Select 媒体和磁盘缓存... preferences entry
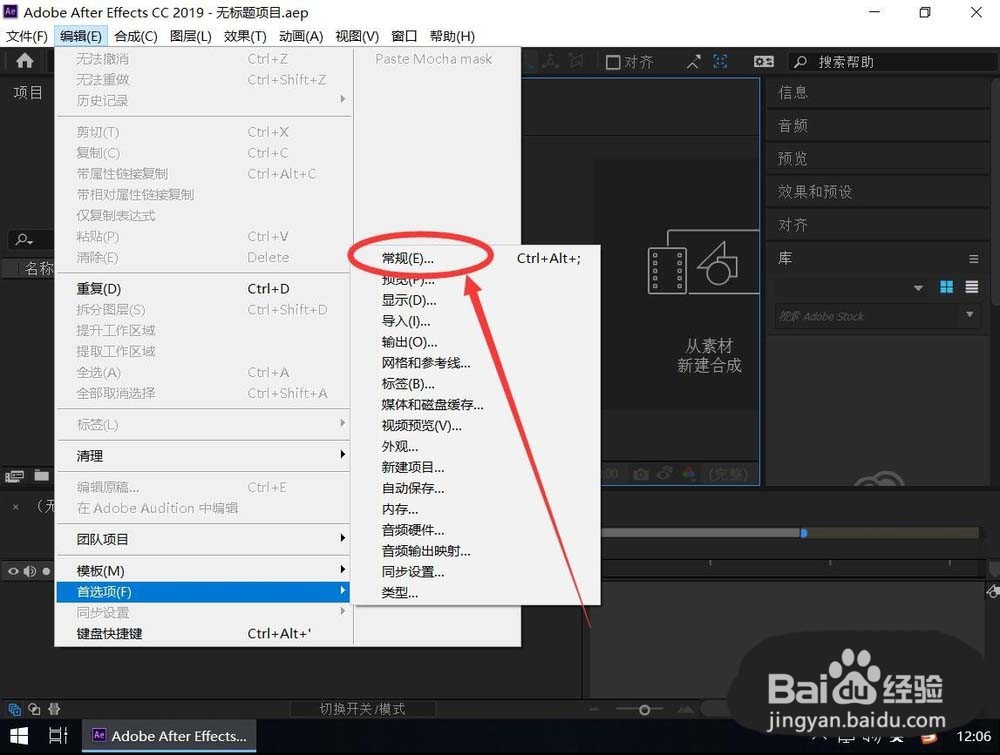Viewport: 1000px width, 755px height. (432, 405)
